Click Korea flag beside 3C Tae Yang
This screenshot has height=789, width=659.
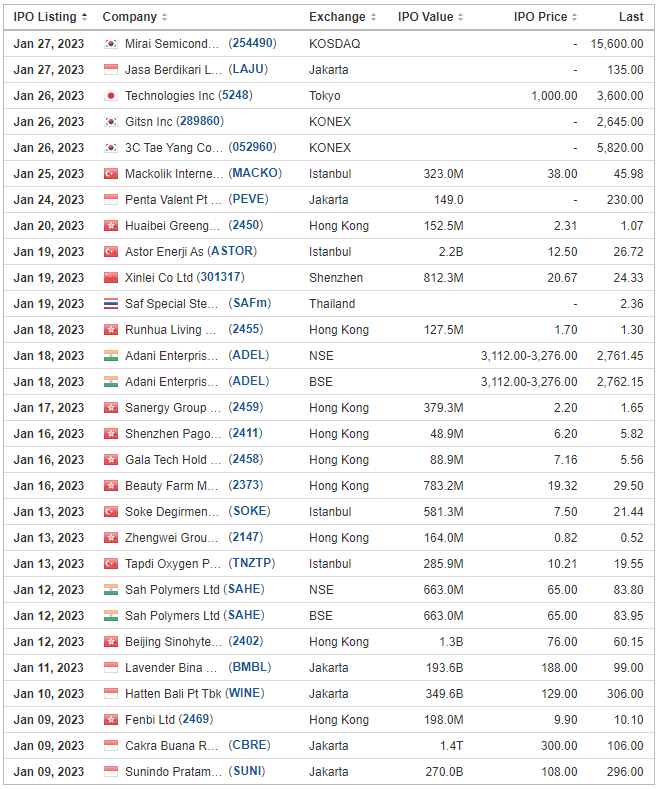point(111,148)
